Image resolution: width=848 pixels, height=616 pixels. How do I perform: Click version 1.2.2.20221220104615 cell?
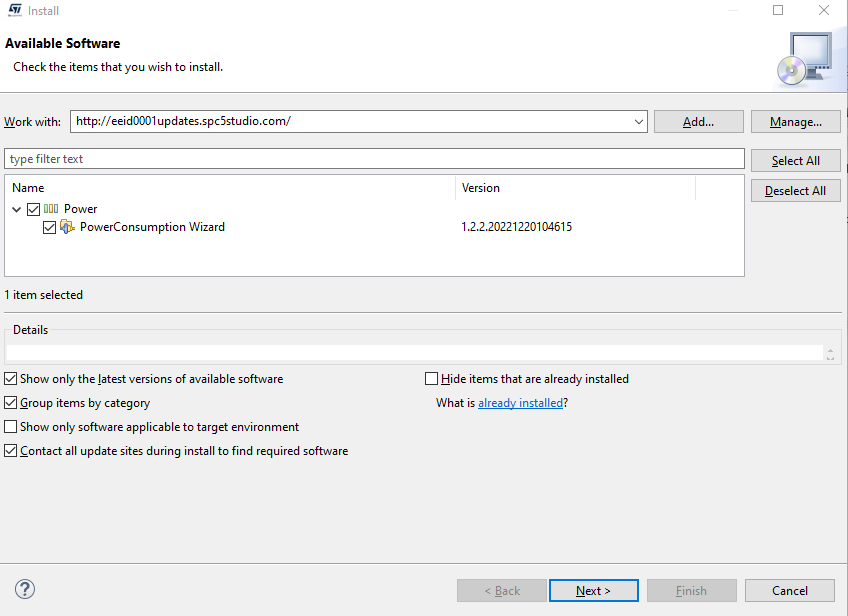pos(516,227)
